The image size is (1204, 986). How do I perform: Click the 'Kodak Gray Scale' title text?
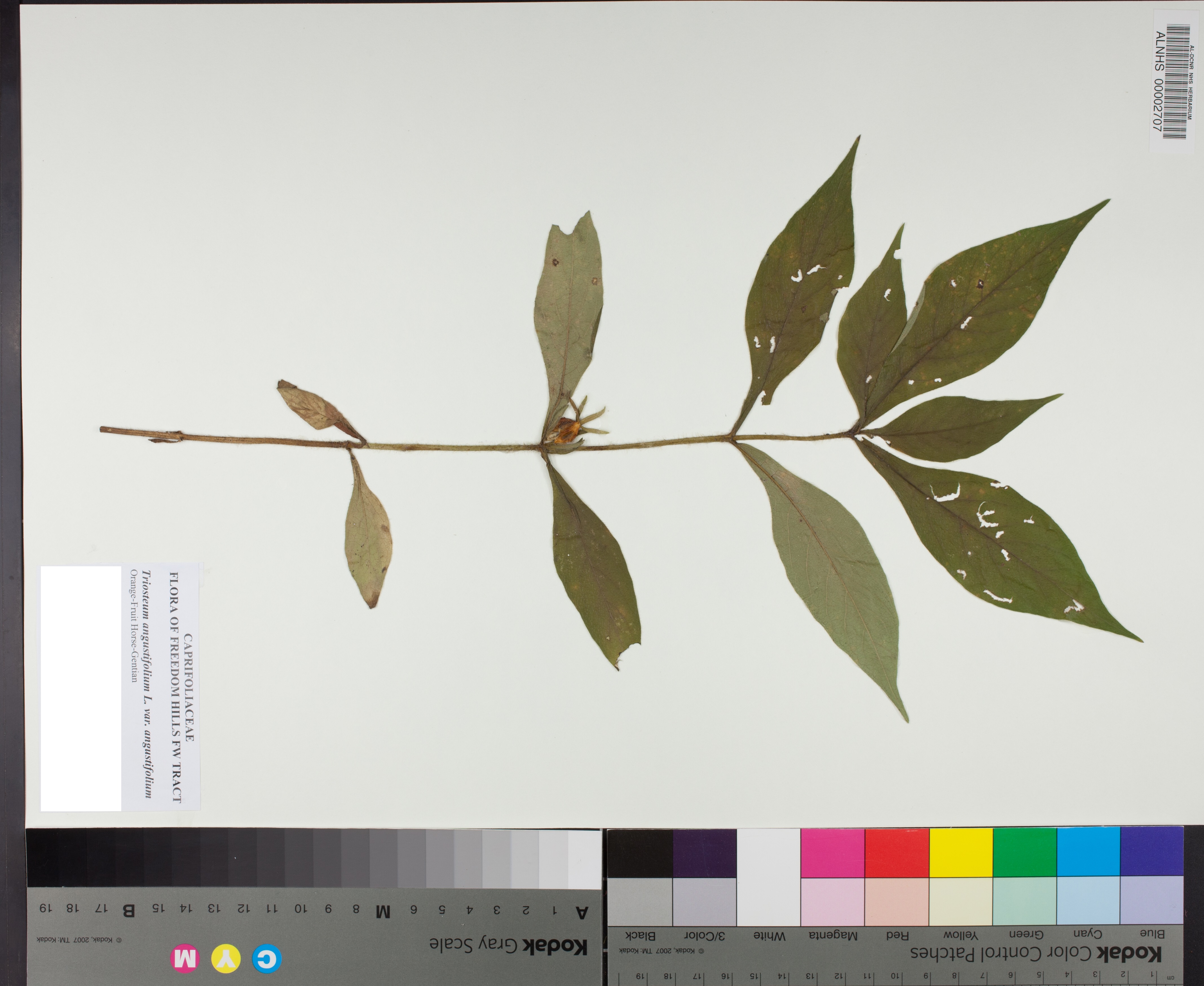coord(508,946)
